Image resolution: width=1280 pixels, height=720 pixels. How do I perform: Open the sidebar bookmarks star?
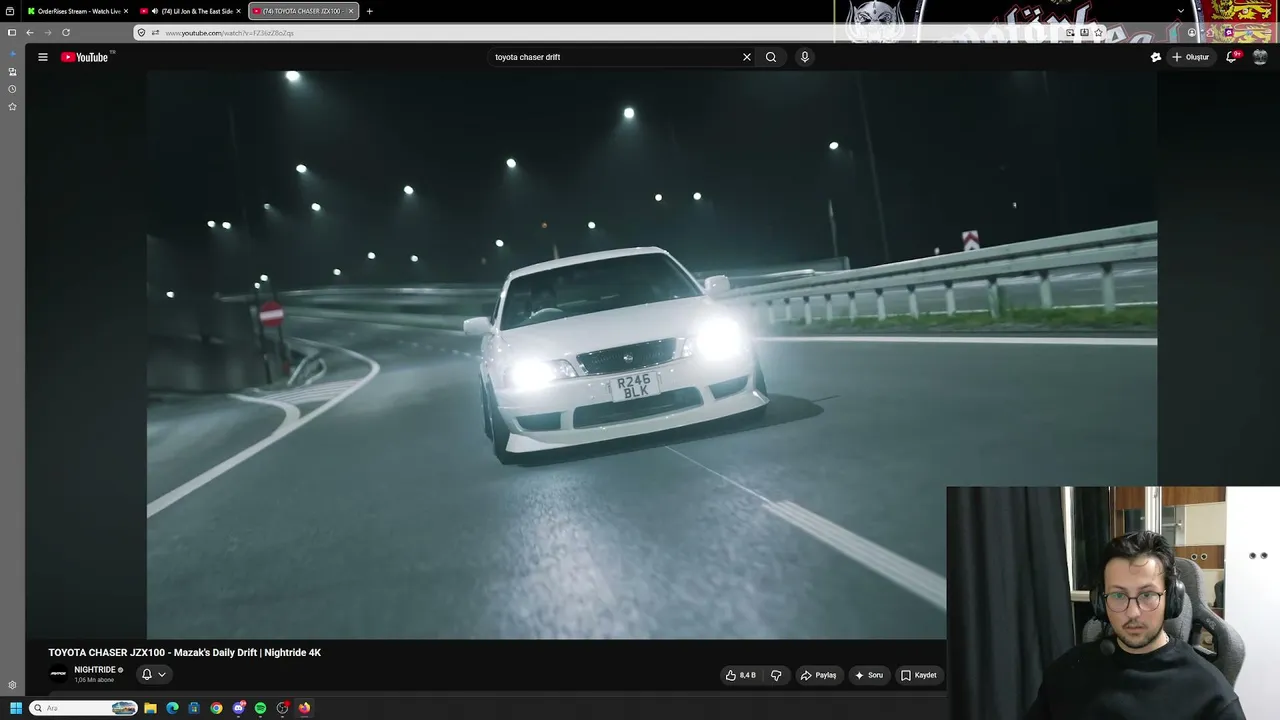pyautogui.click(x=12, y=106)
